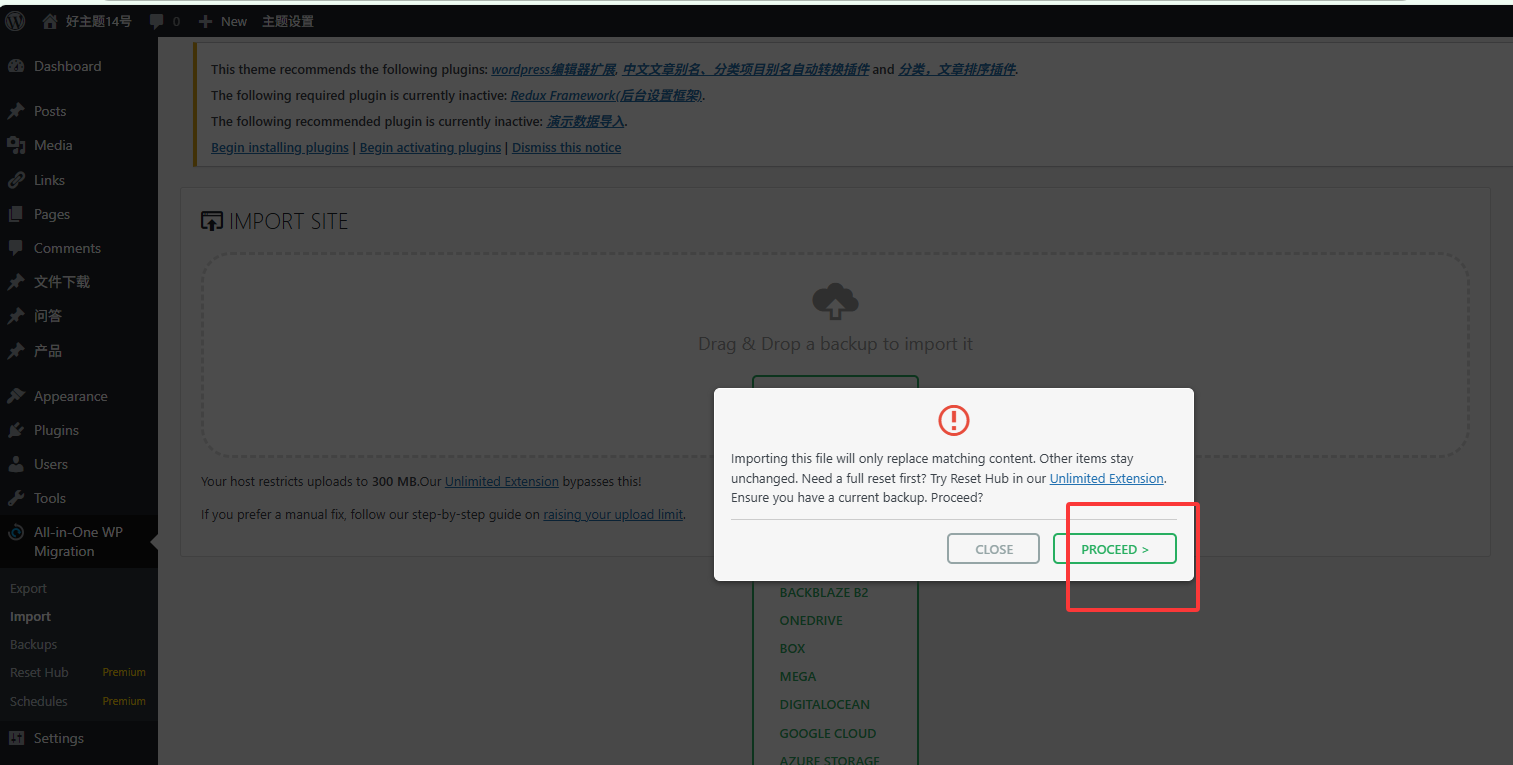Open the Users menu label
Viewport: 1513px width, 765px height.
(x=51, y=464)
